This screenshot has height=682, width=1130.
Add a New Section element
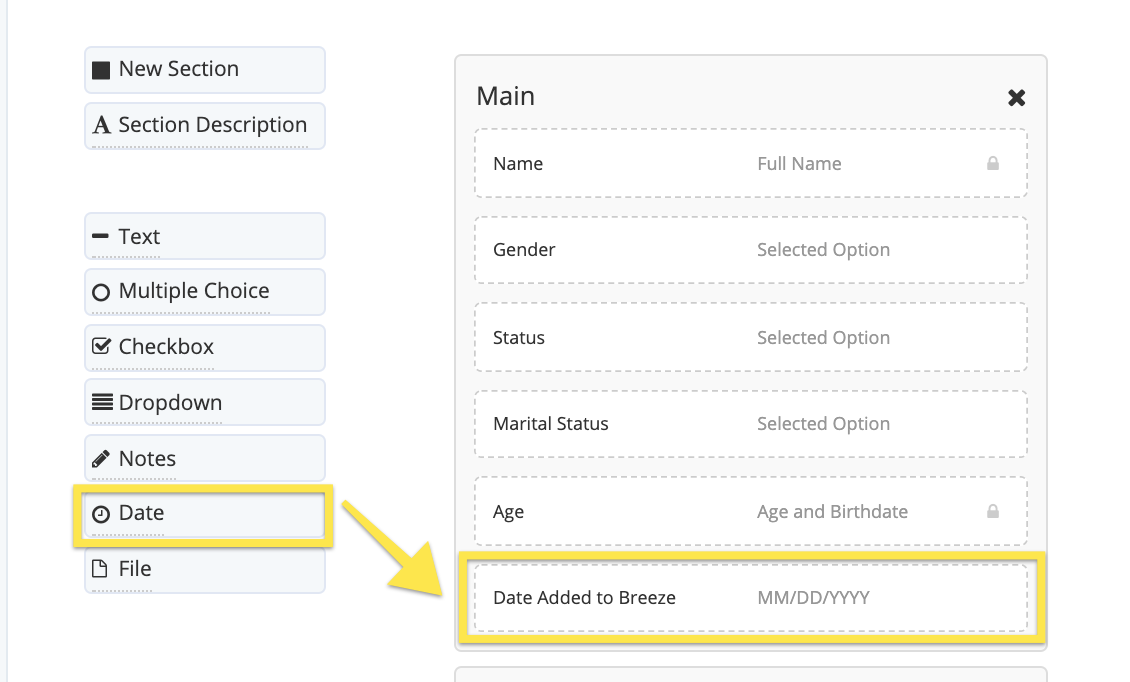(205, 70)
